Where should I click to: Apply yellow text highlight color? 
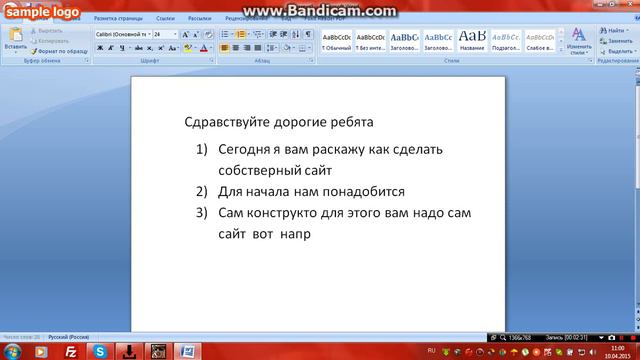point(187,48)
